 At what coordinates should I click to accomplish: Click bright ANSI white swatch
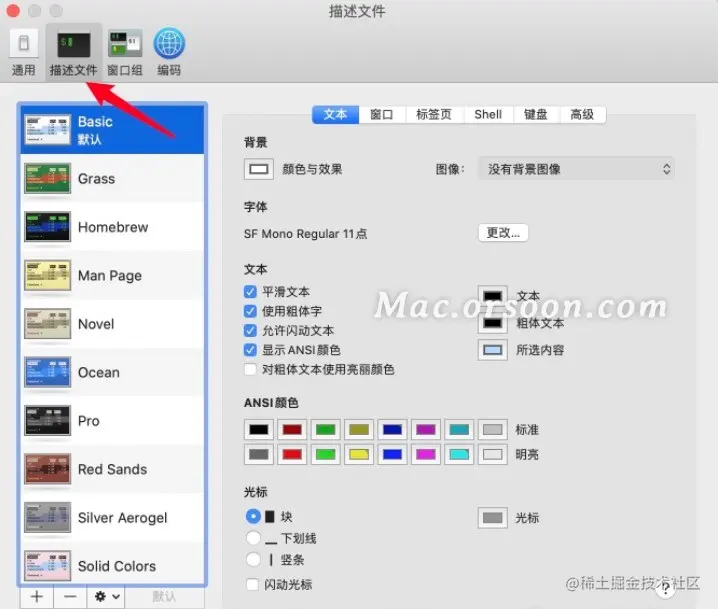click(x=493, y=455)
